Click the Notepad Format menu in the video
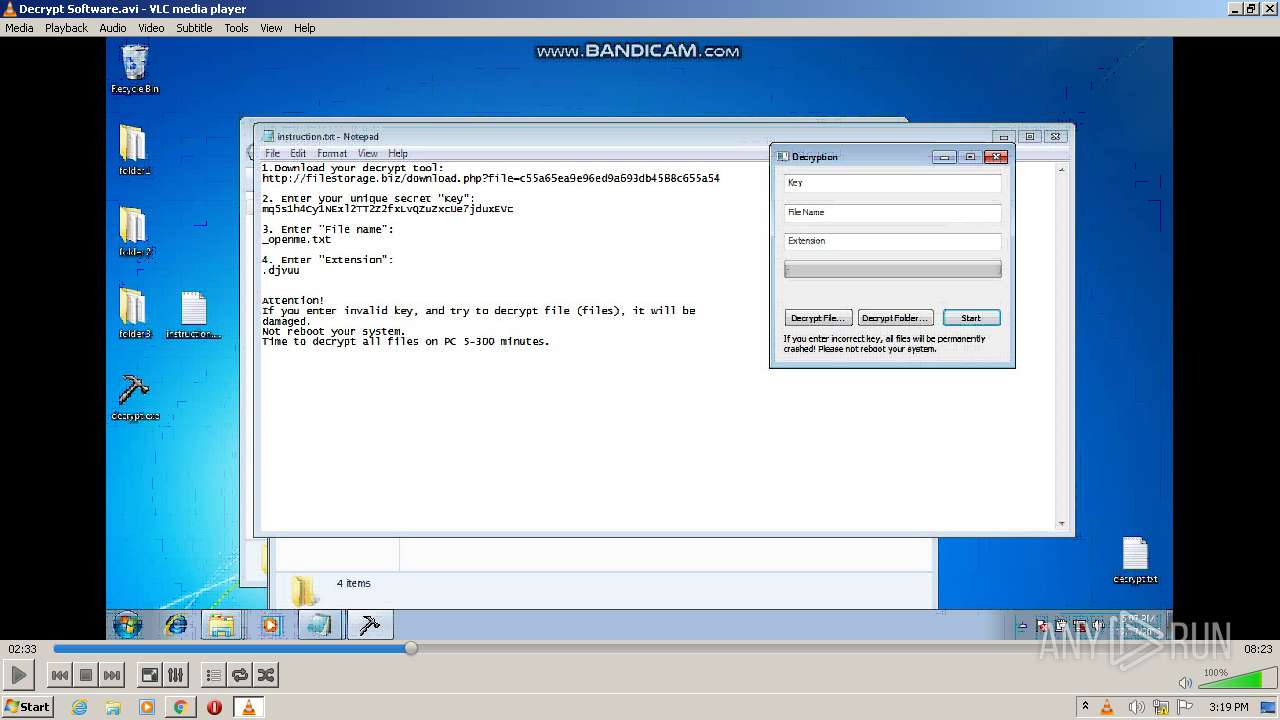Screen dimensions: 1280x720 (x=332, y=153)
